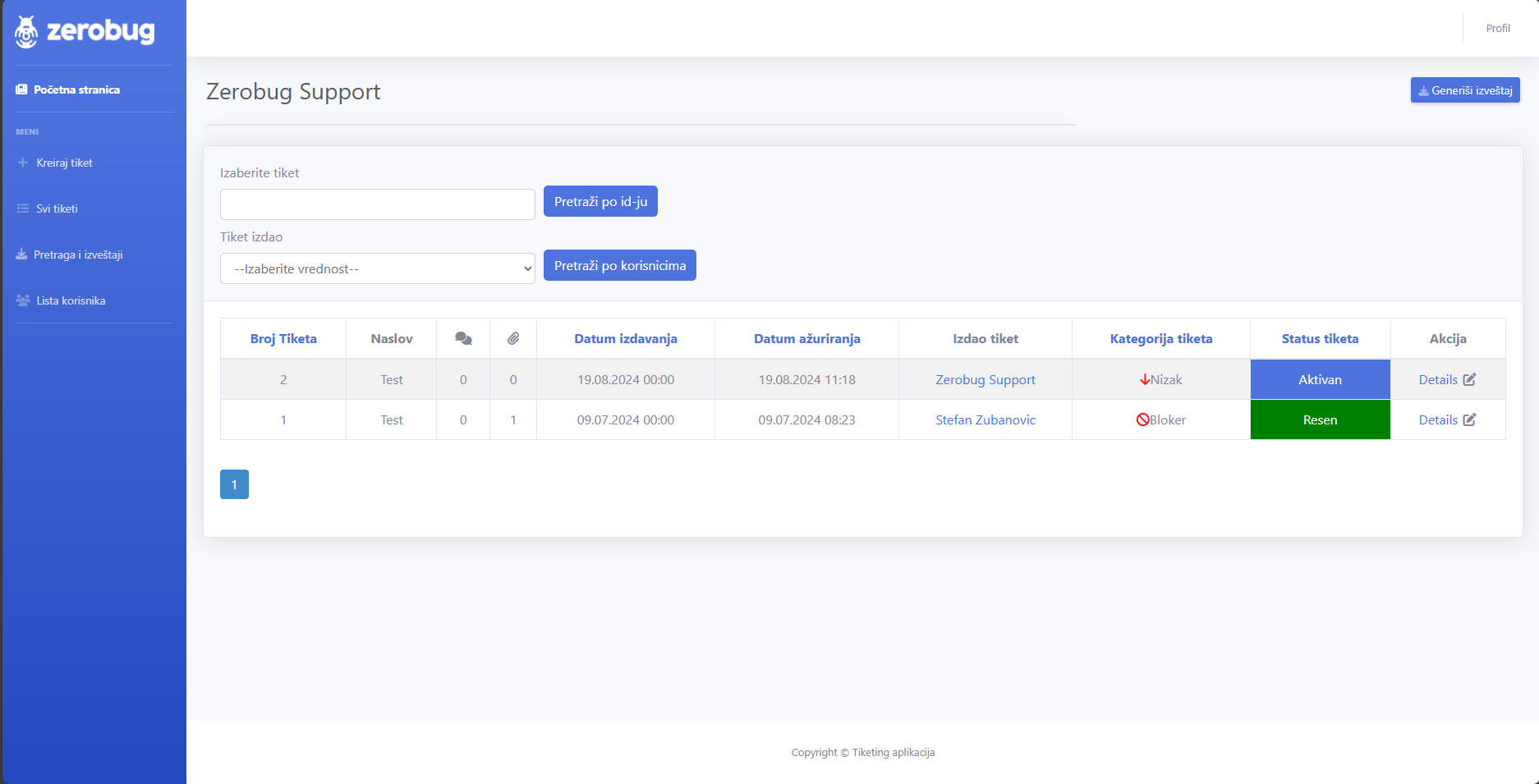The height and width of the screenshot is (784, 1539).
Task: Click the edit pencil icon for ticket 1
Action: point(1470,420)
